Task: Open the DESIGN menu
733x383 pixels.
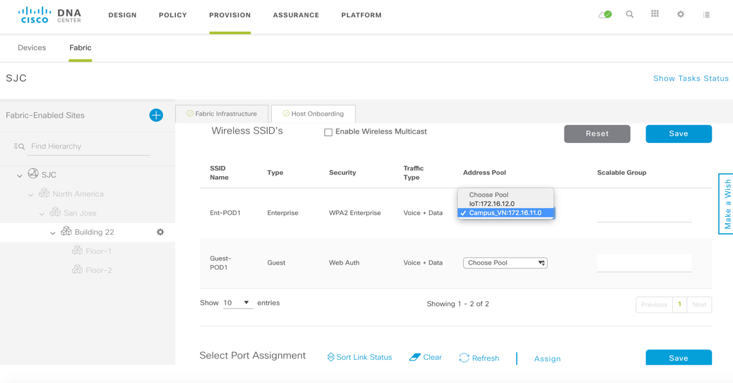Action: coord(122,15)
